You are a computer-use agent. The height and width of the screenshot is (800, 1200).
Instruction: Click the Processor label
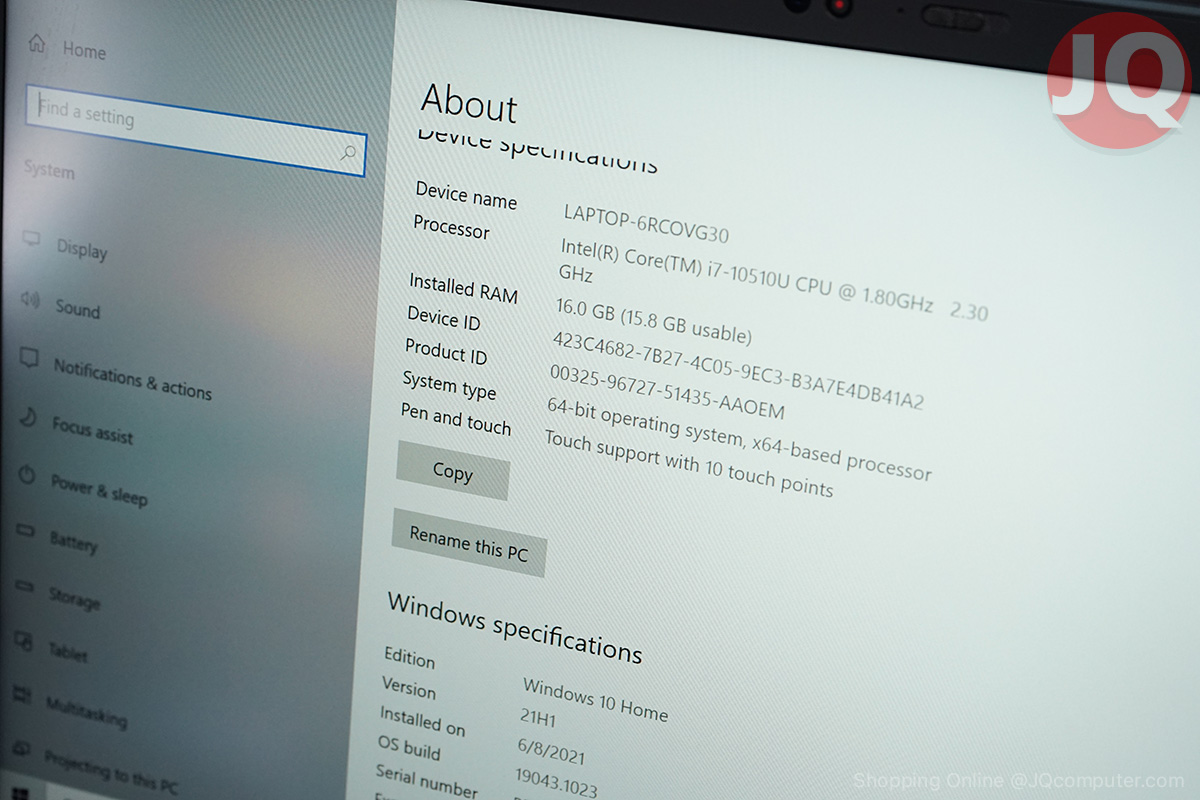[451, 226]
